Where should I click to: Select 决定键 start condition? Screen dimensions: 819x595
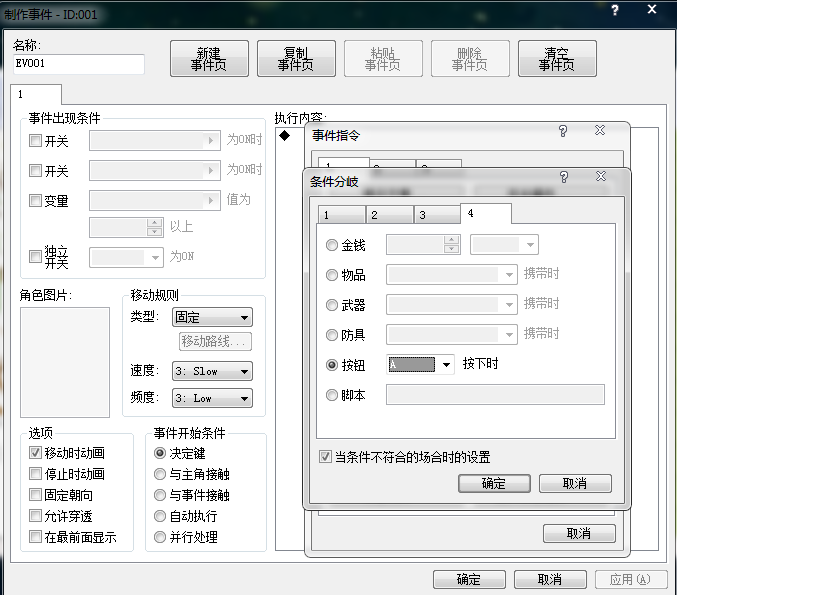click(x=160, y=453)
